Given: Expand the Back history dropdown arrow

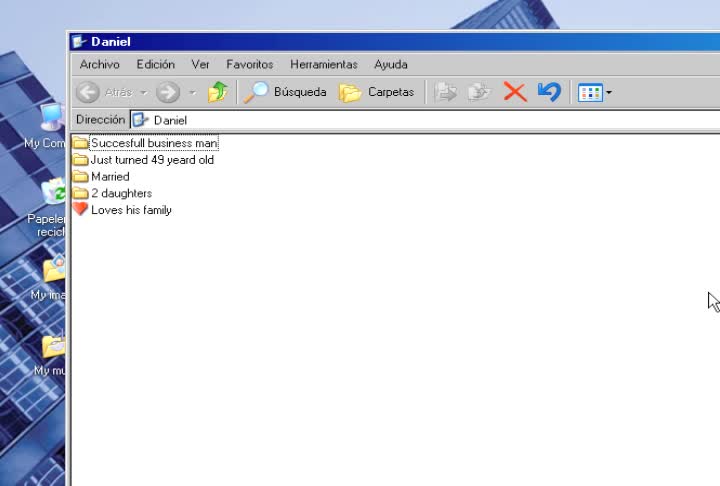Looking at the screenshot, I should coord(144,93).
